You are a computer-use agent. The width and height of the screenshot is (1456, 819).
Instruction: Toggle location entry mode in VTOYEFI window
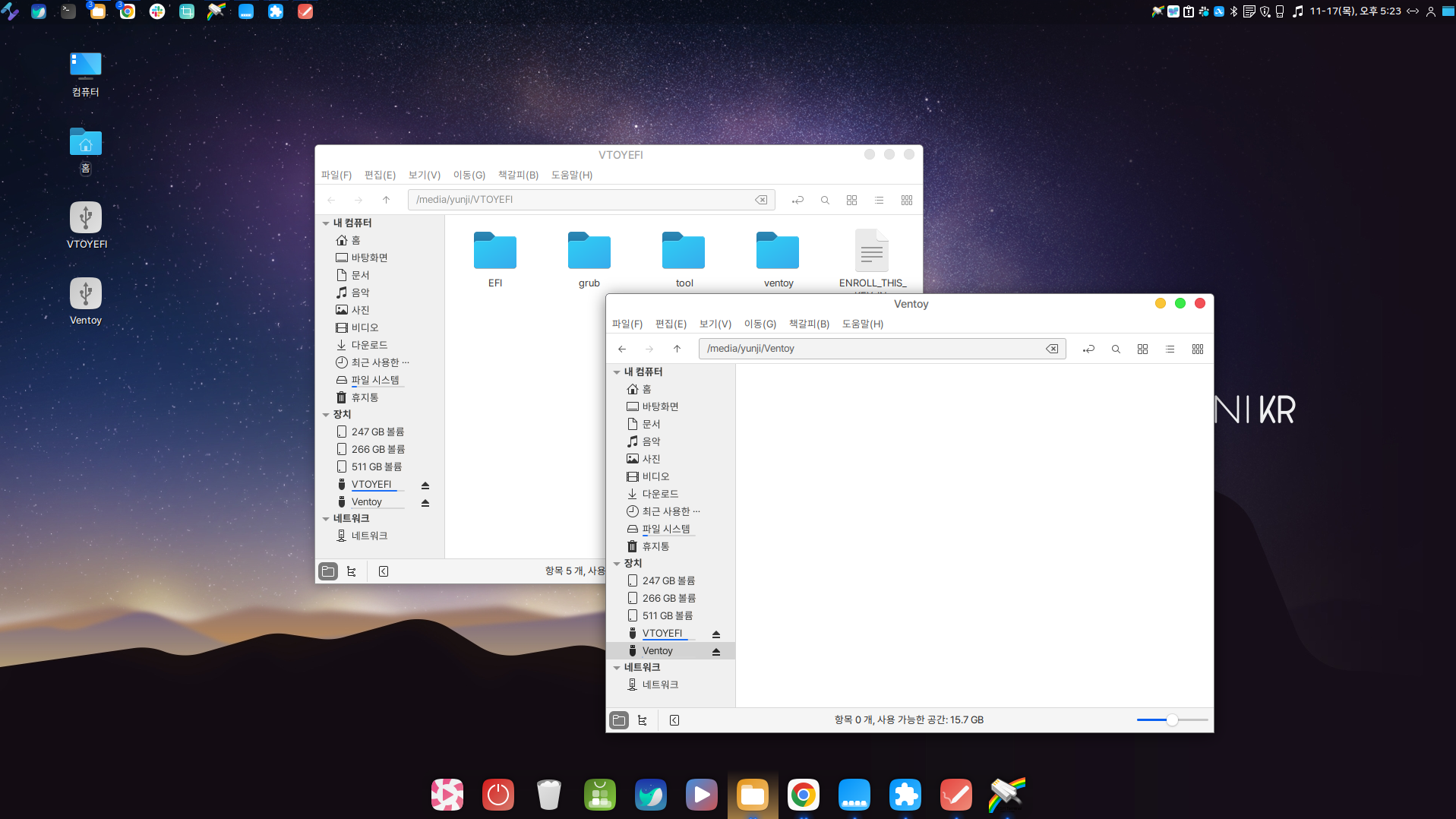pos(797,201)
